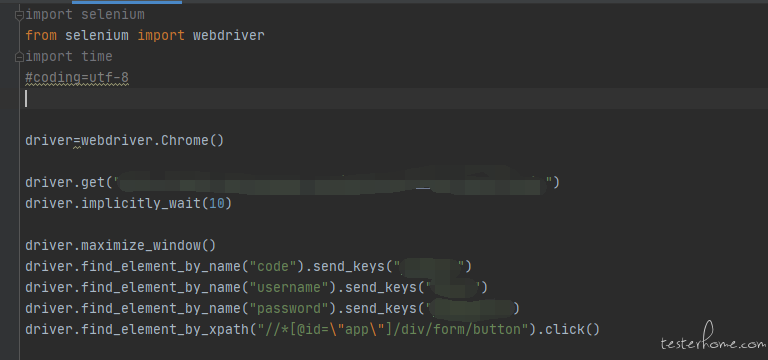Click the 'driver.maximize_window()' line
The image size is (768, 360).
point(120,245)
